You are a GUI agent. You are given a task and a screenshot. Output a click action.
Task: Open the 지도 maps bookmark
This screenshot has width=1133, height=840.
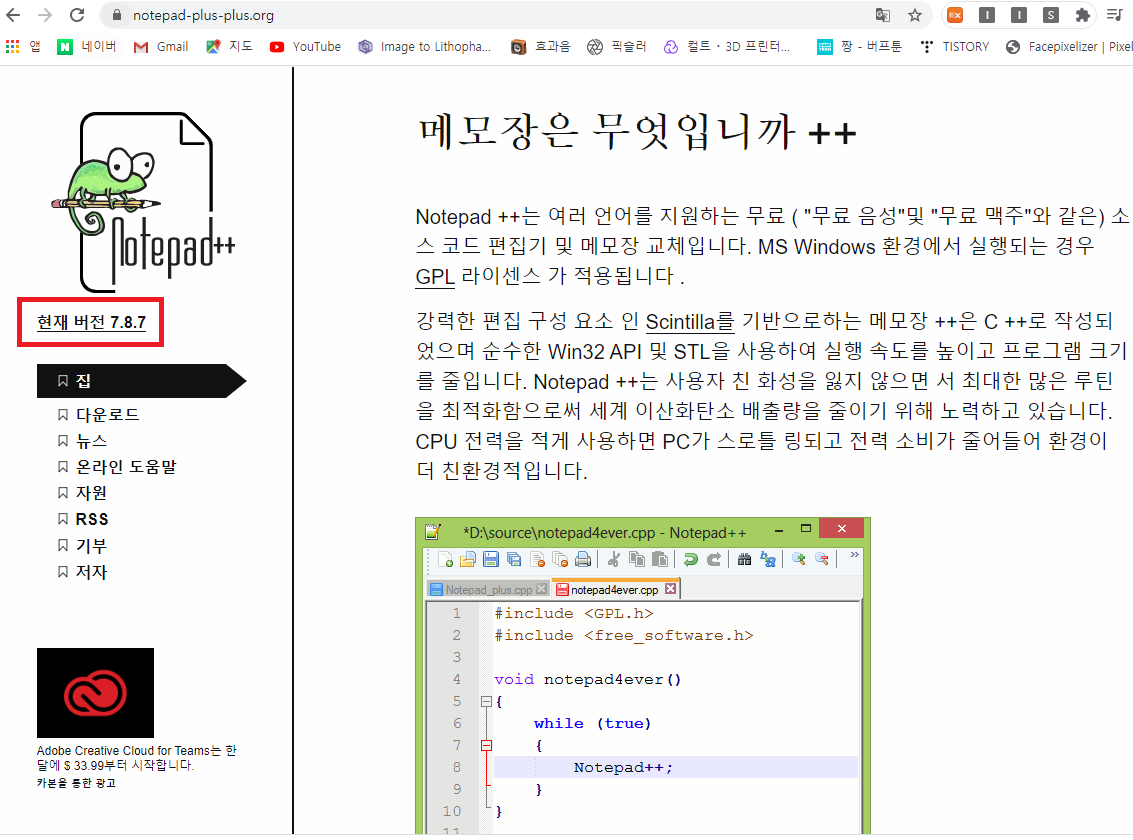click(229, 47)
